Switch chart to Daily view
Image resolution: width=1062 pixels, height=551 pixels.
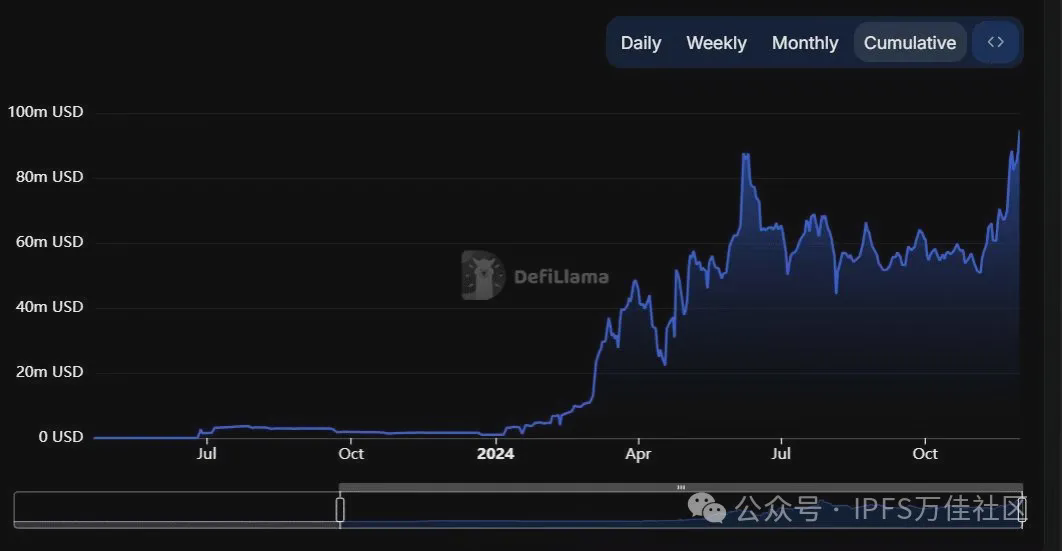pyautogui.click(x=641, y=43)
